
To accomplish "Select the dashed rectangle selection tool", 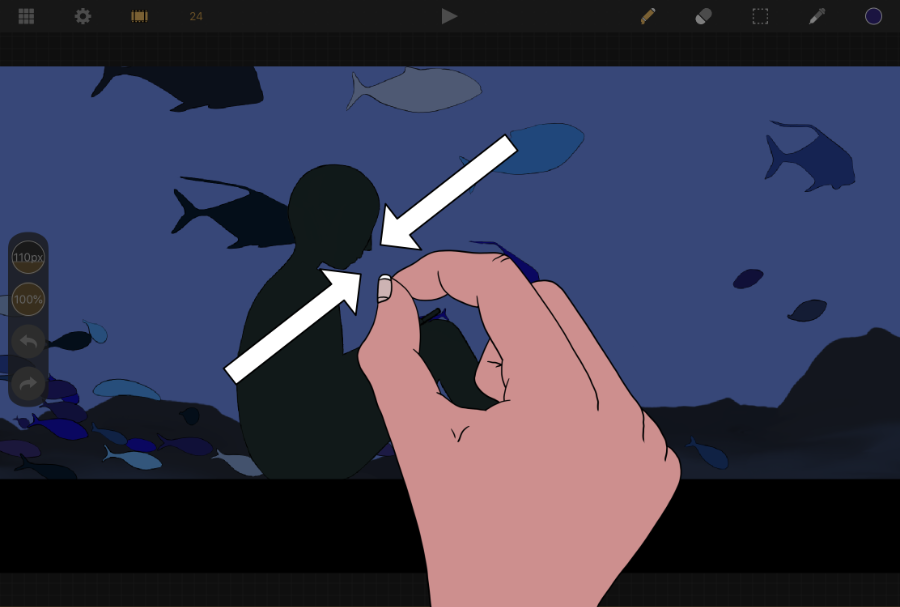I will [x=760, y=16].
